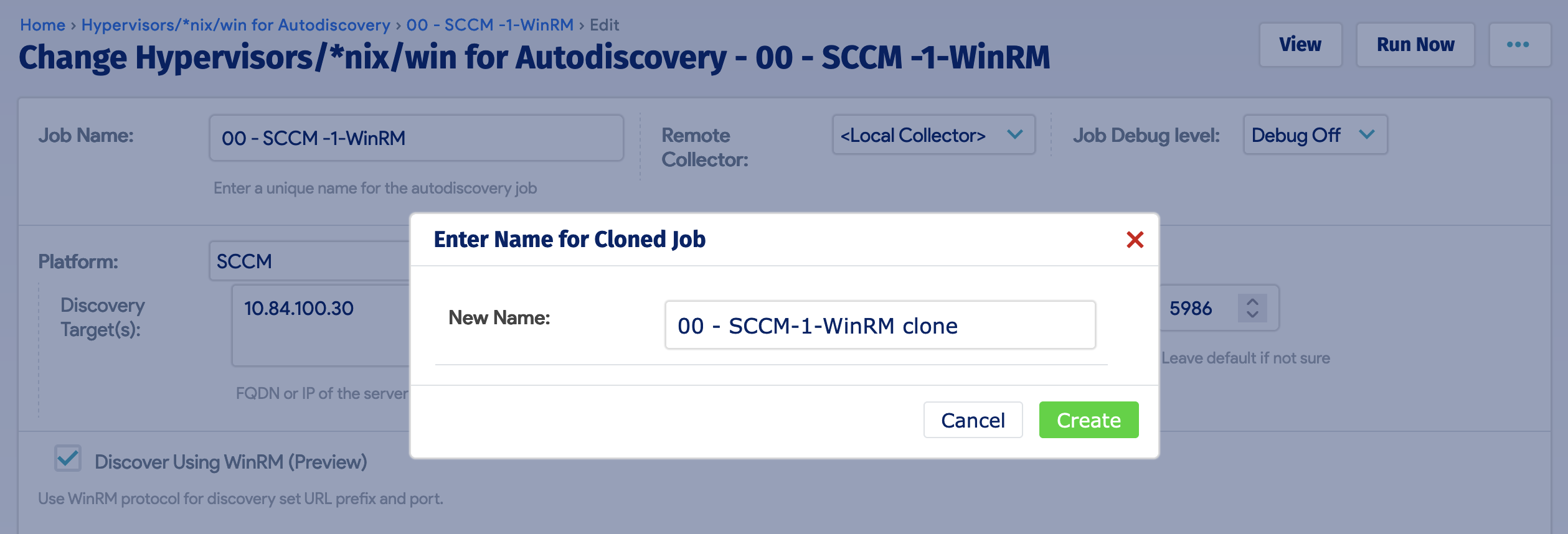Increase the port number with up arrow
The width and height of the screenshot is (1568, 534).
[x=1252, y=302]
